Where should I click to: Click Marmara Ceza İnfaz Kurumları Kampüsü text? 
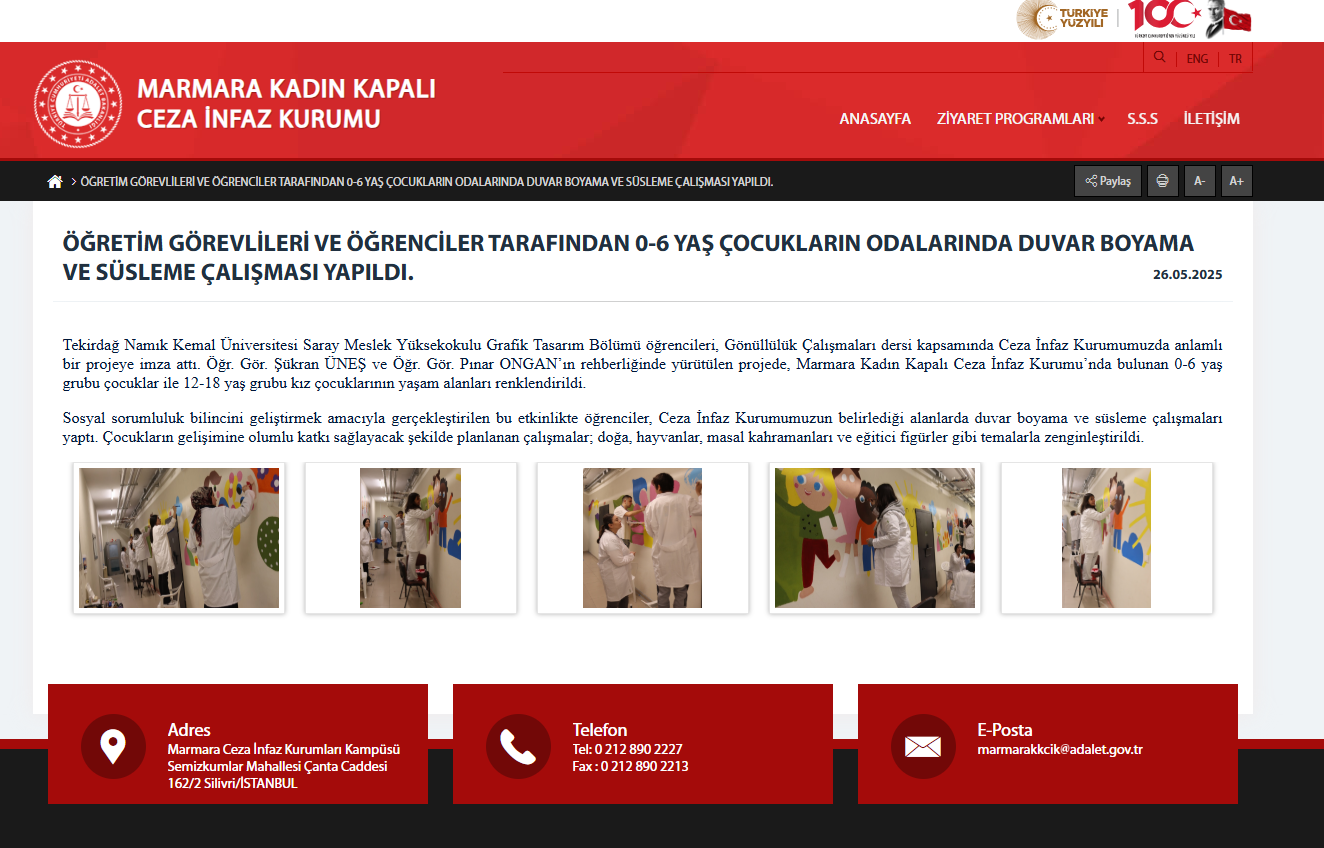[x=284, y=749]
